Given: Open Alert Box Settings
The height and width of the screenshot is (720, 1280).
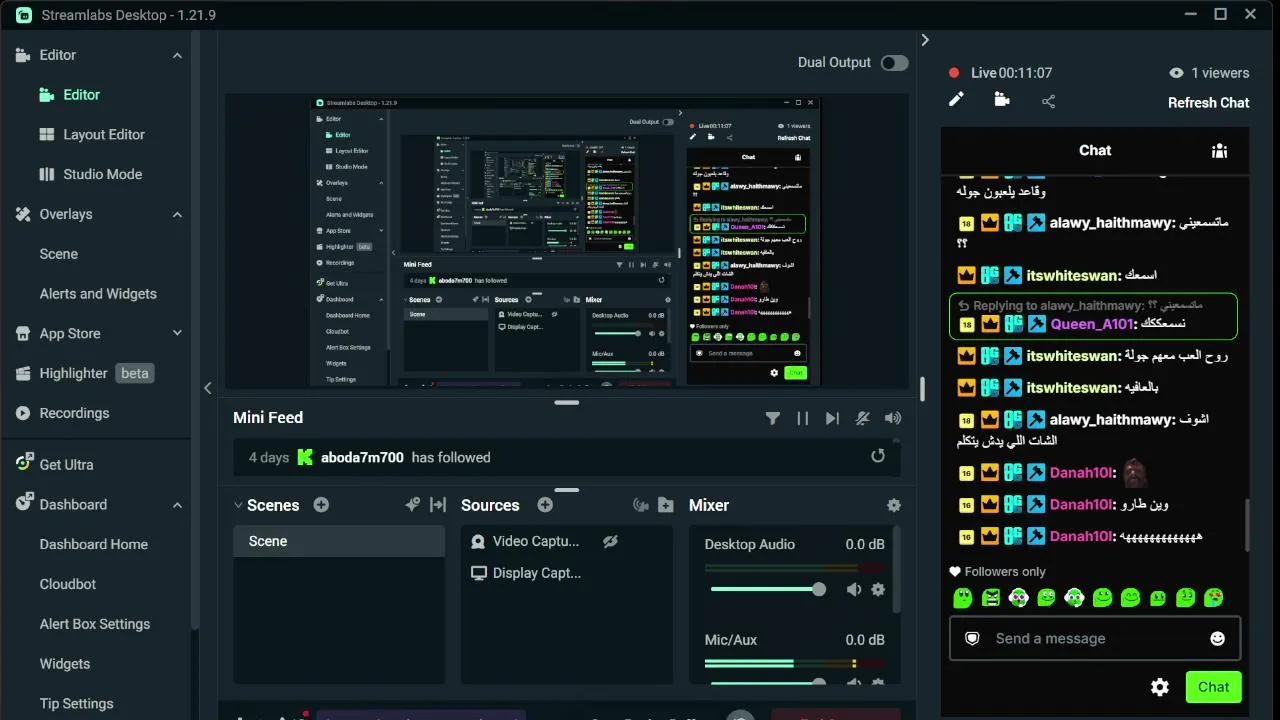Looking at the screenshot, I should [x=96, y=624].
